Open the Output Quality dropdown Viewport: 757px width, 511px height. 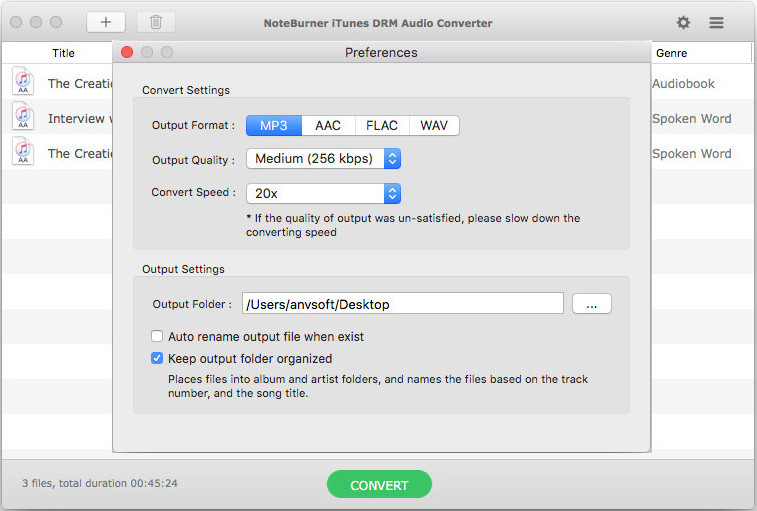[323, 158]
